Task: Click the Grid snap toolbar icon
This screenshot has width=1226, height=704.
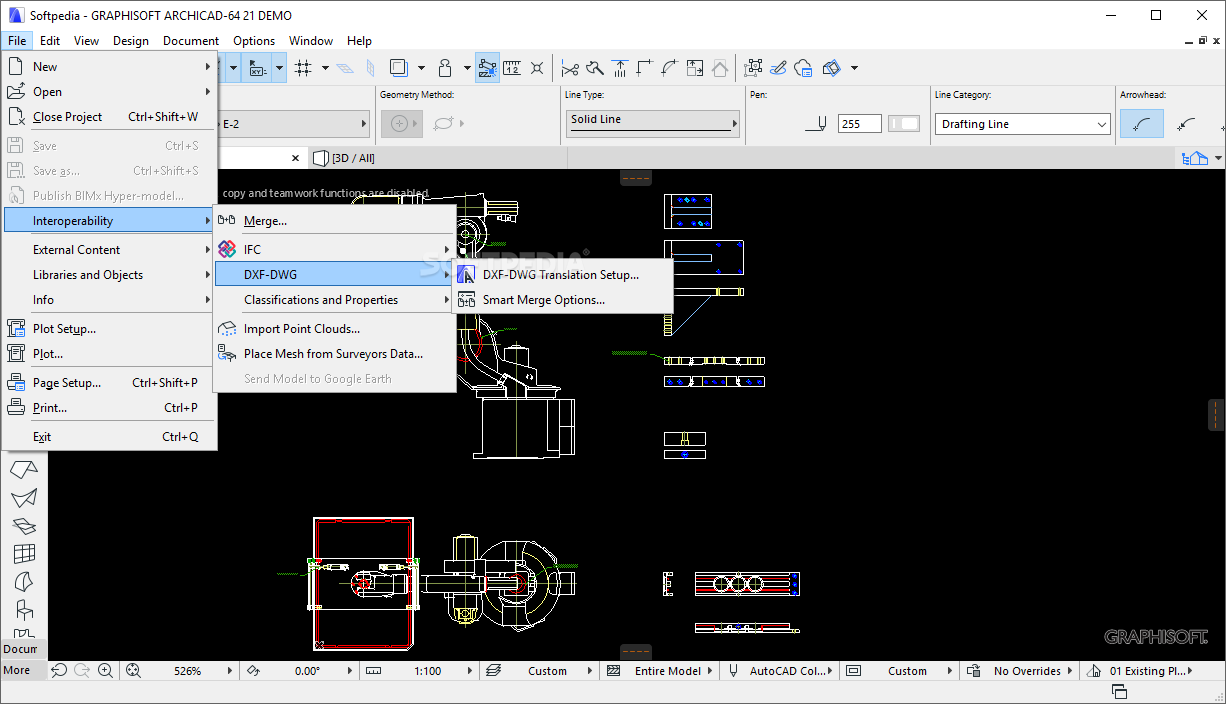Action: coord(303,68)
